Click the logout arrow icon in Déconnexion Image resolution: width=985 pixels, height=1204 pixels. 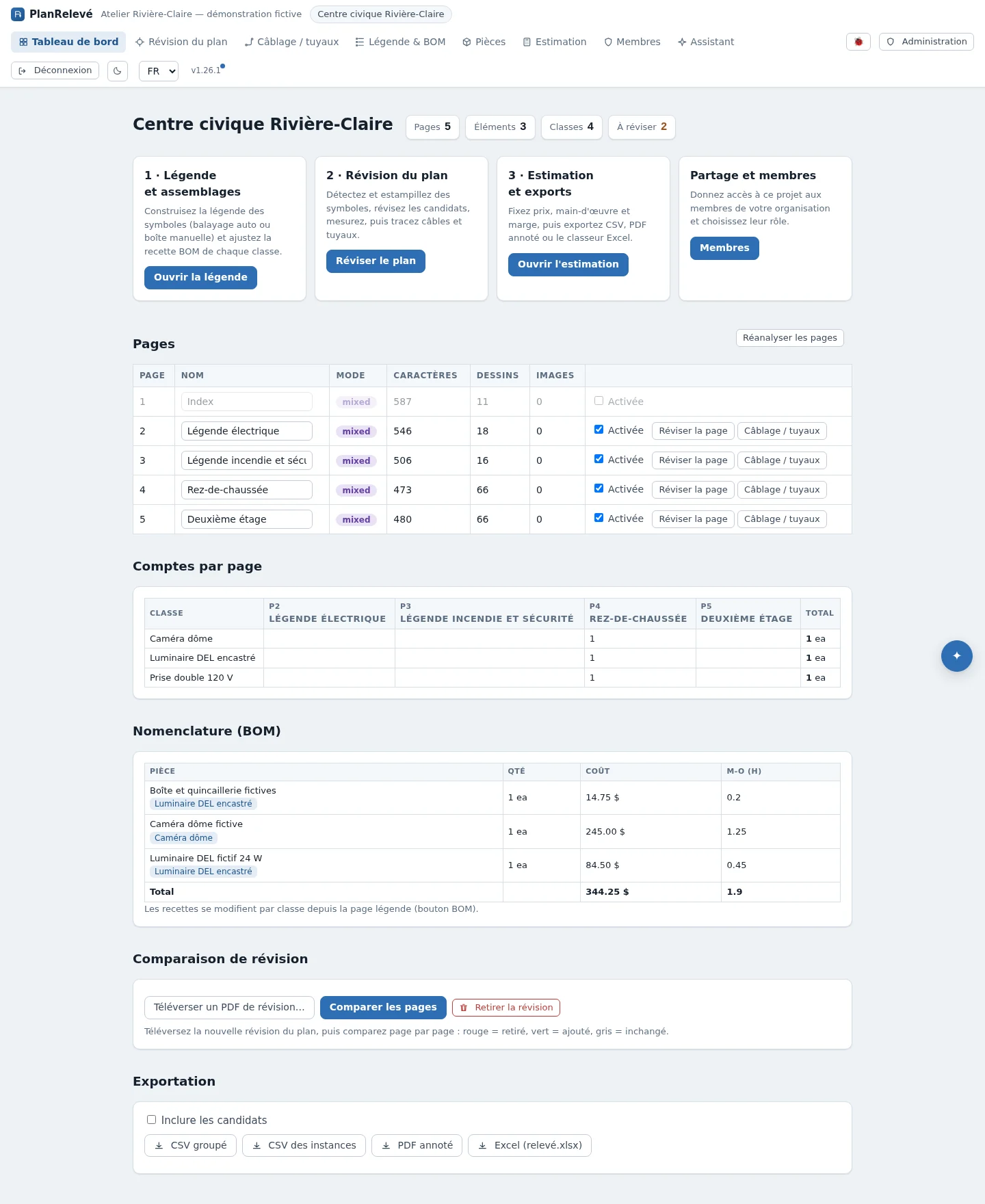23,70
